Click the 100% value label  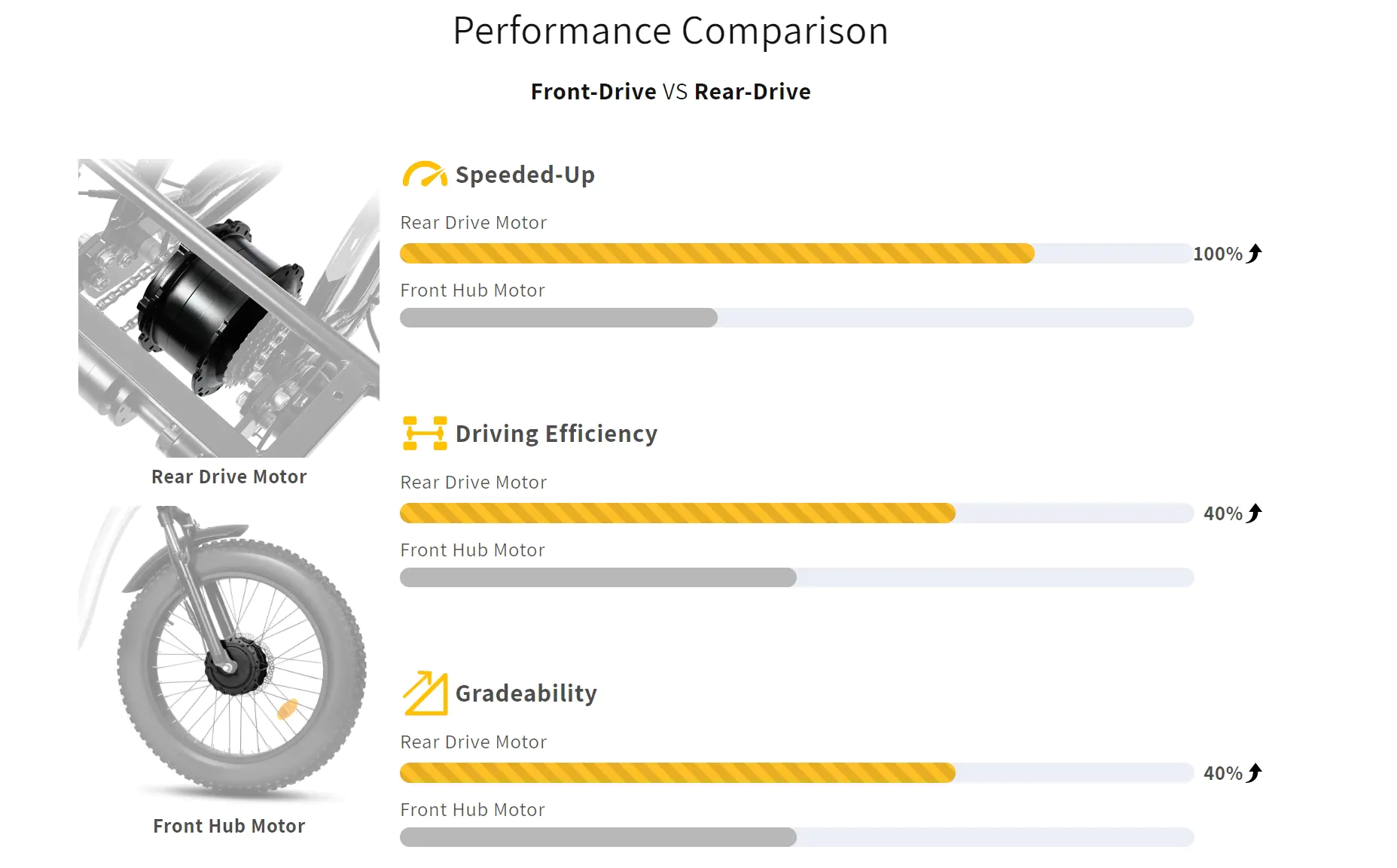(1217, 254)
